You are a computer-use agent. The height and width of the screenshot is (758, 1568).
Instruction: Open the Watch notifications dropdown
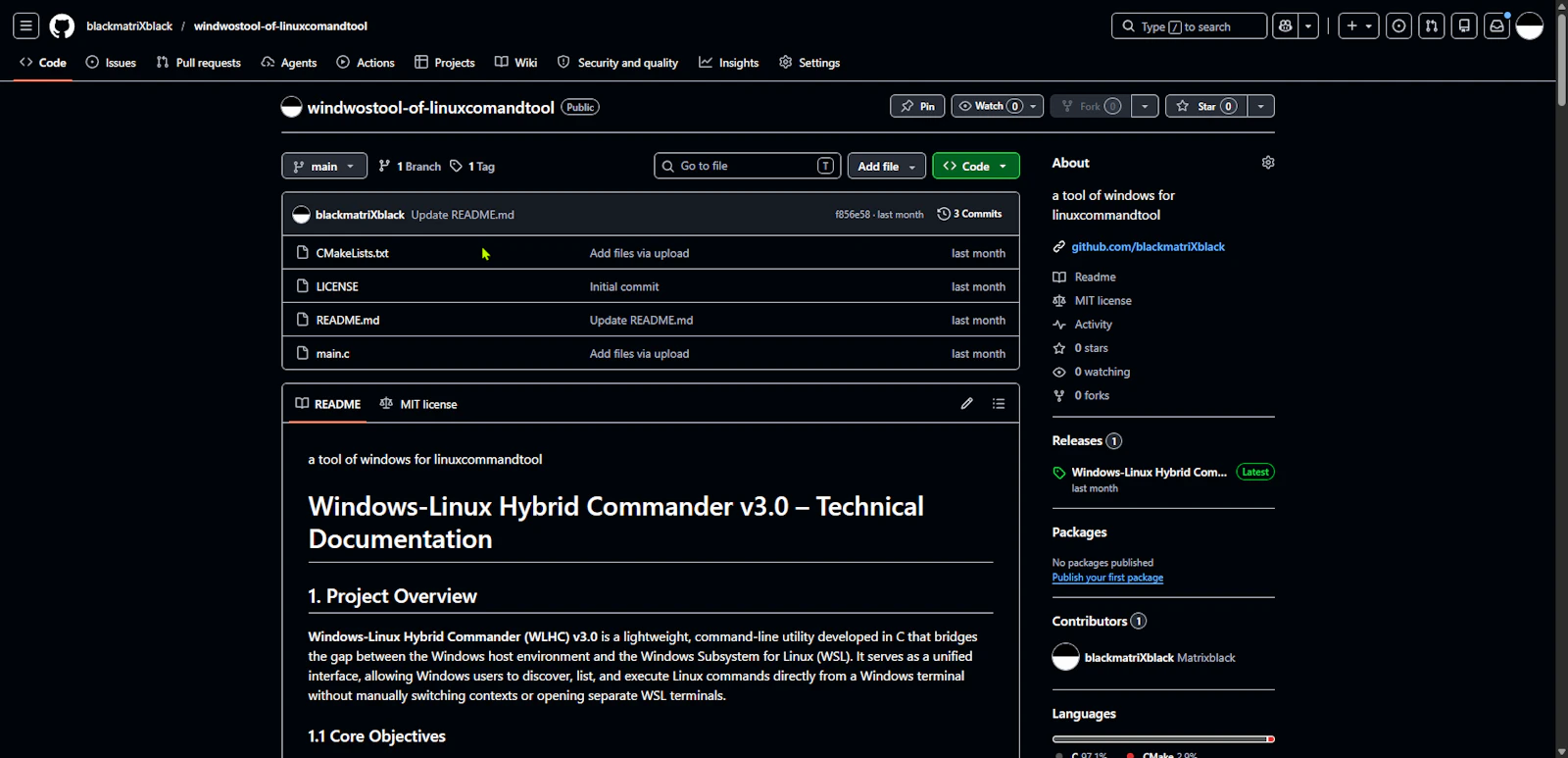coord(997,106)
